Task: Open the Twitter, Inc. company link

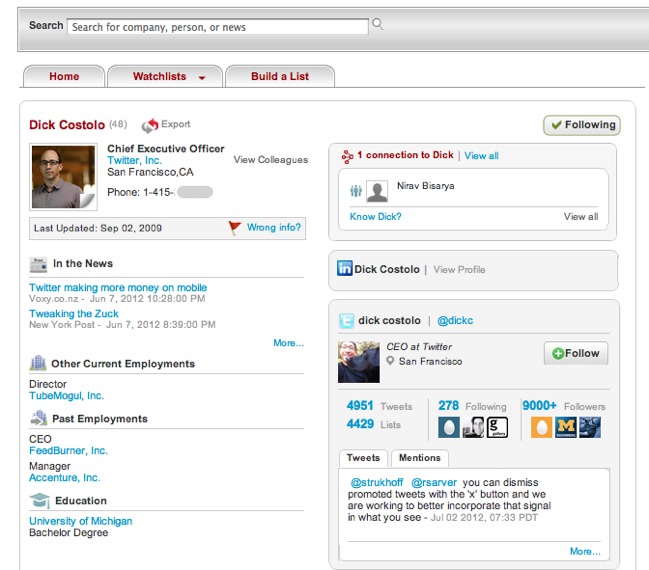Action: (135, 160)
